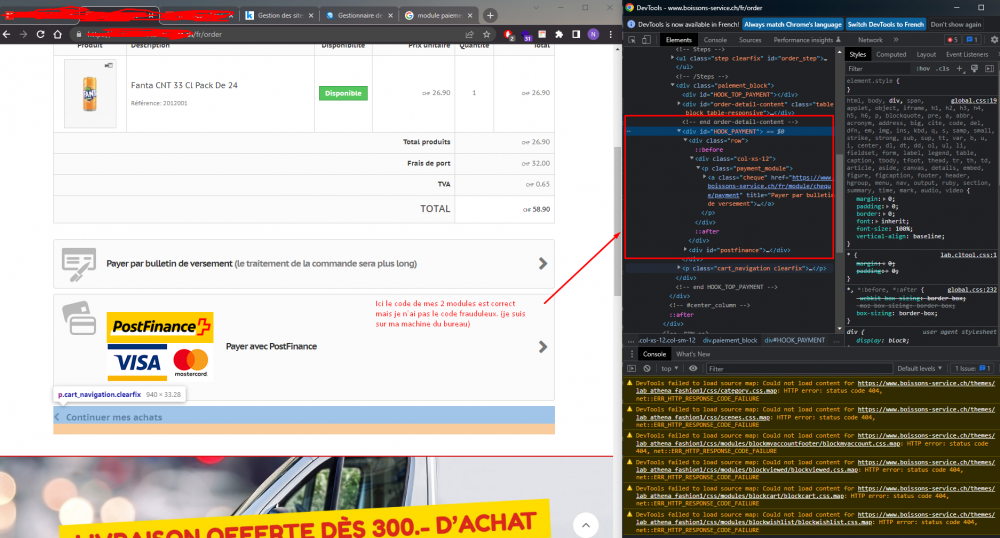1000x538 pixels.
Task: Toggle computed styles sidebar icon
Action: (x=989, y=68)
